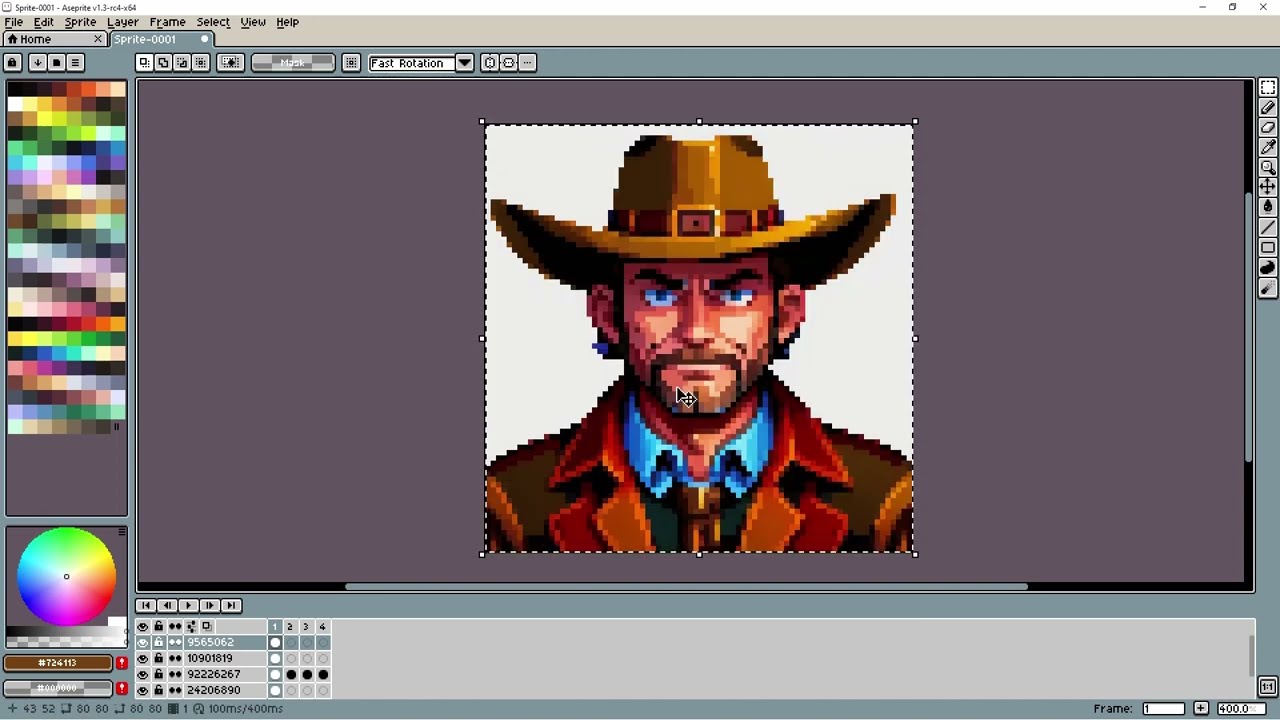Pick a hue on the color wheel
This screenshot has height=720, width=1280.
pos(66,576)
